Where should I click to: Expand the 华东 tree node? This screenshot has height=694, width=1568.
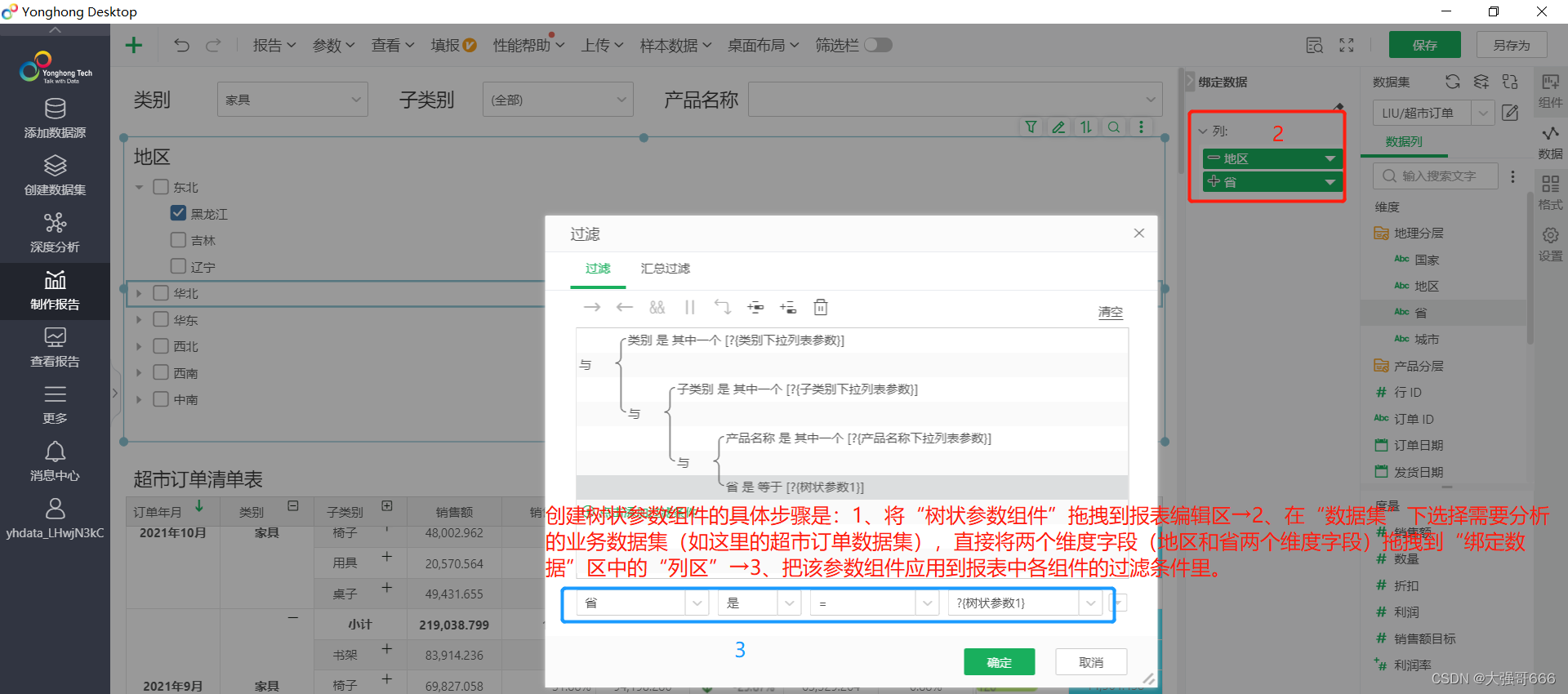tap(139, 320)
